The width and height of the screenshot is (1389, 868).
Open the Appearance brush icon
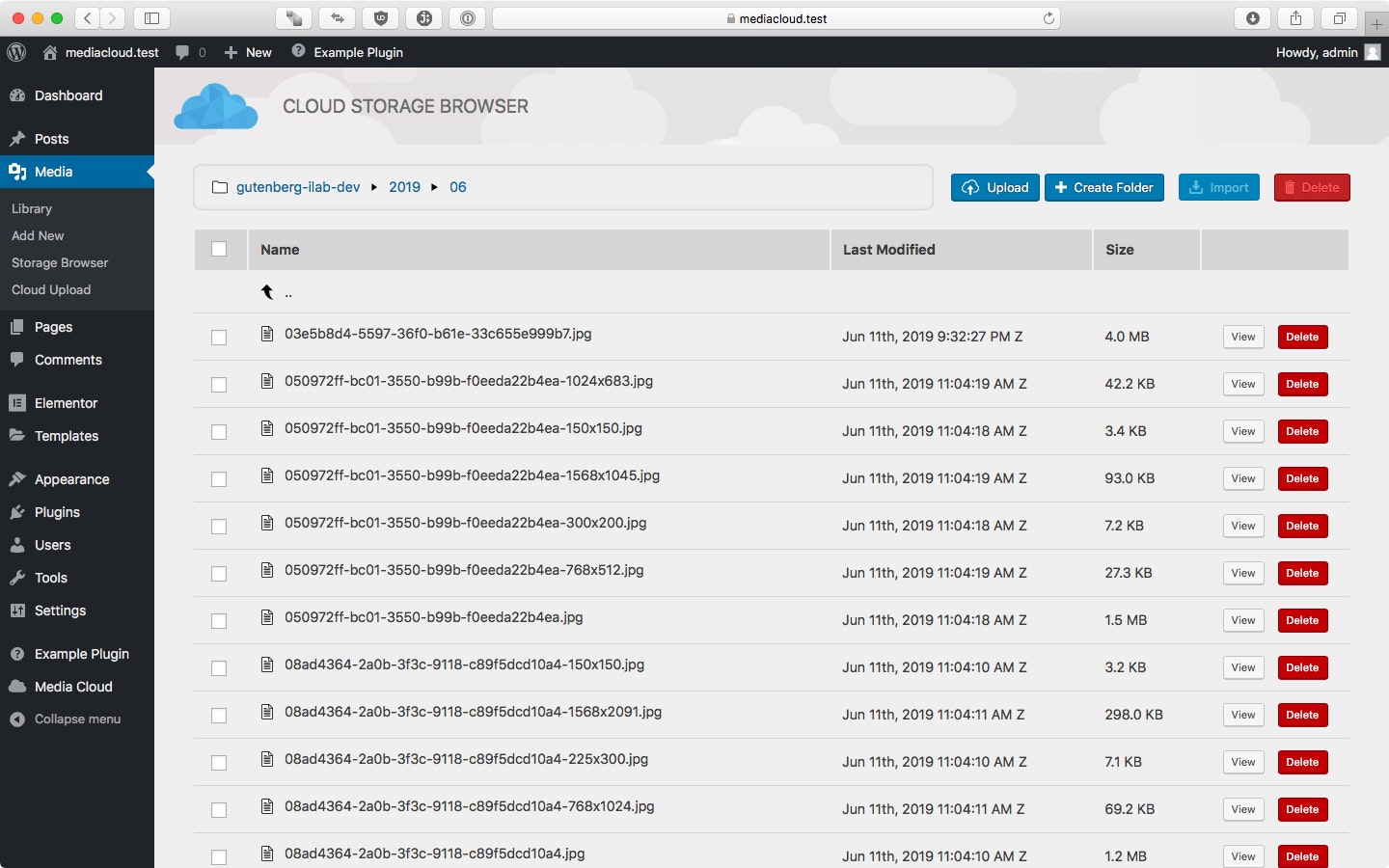(x=16, y=479)
